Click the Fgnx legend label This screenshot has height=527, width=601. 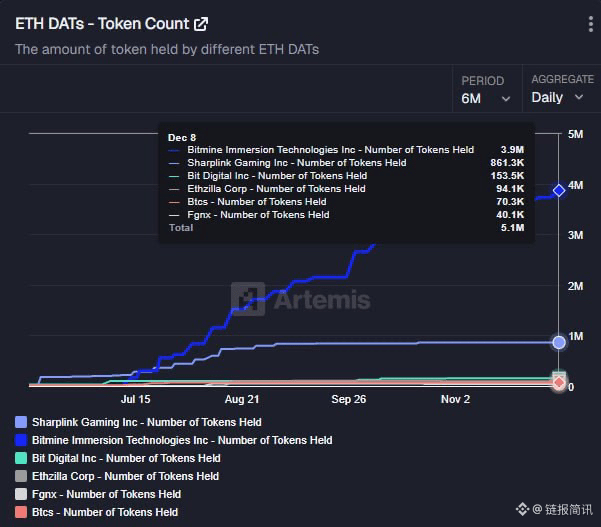107,494
